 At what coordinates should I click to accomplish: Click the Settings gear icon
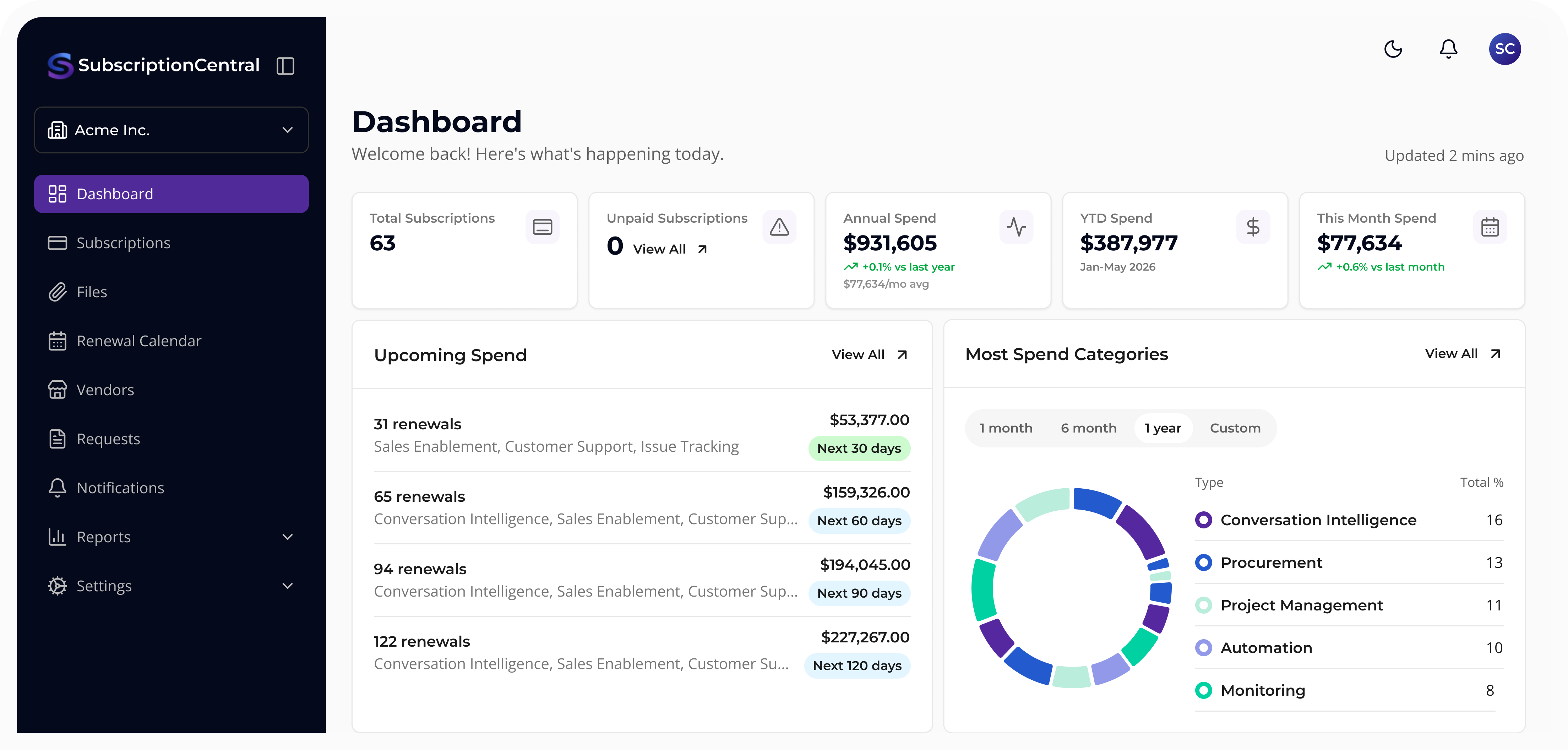[x=57, y=586]
